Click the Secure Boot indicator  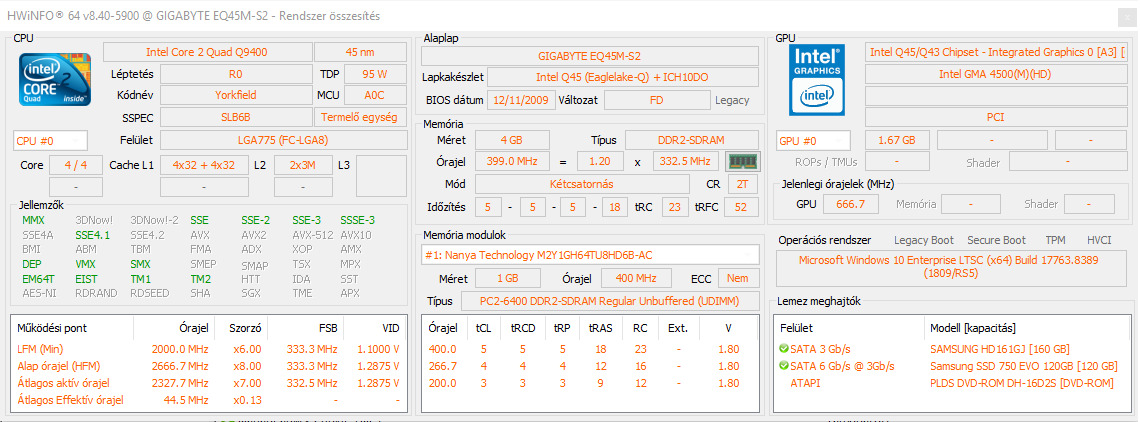click(x=997, y=240)
